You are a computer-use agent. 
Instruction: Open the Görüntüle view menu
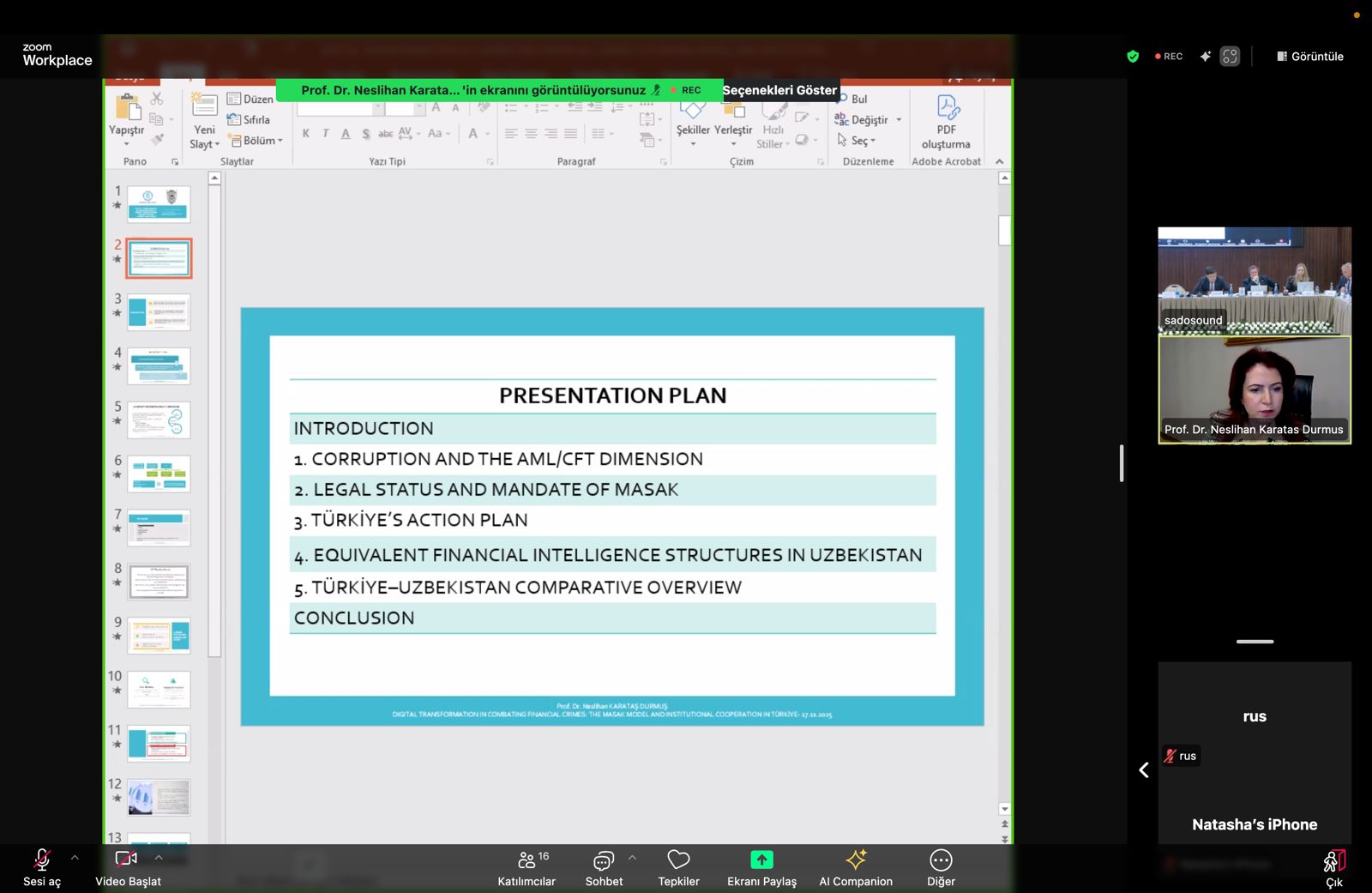[1310, 57]
